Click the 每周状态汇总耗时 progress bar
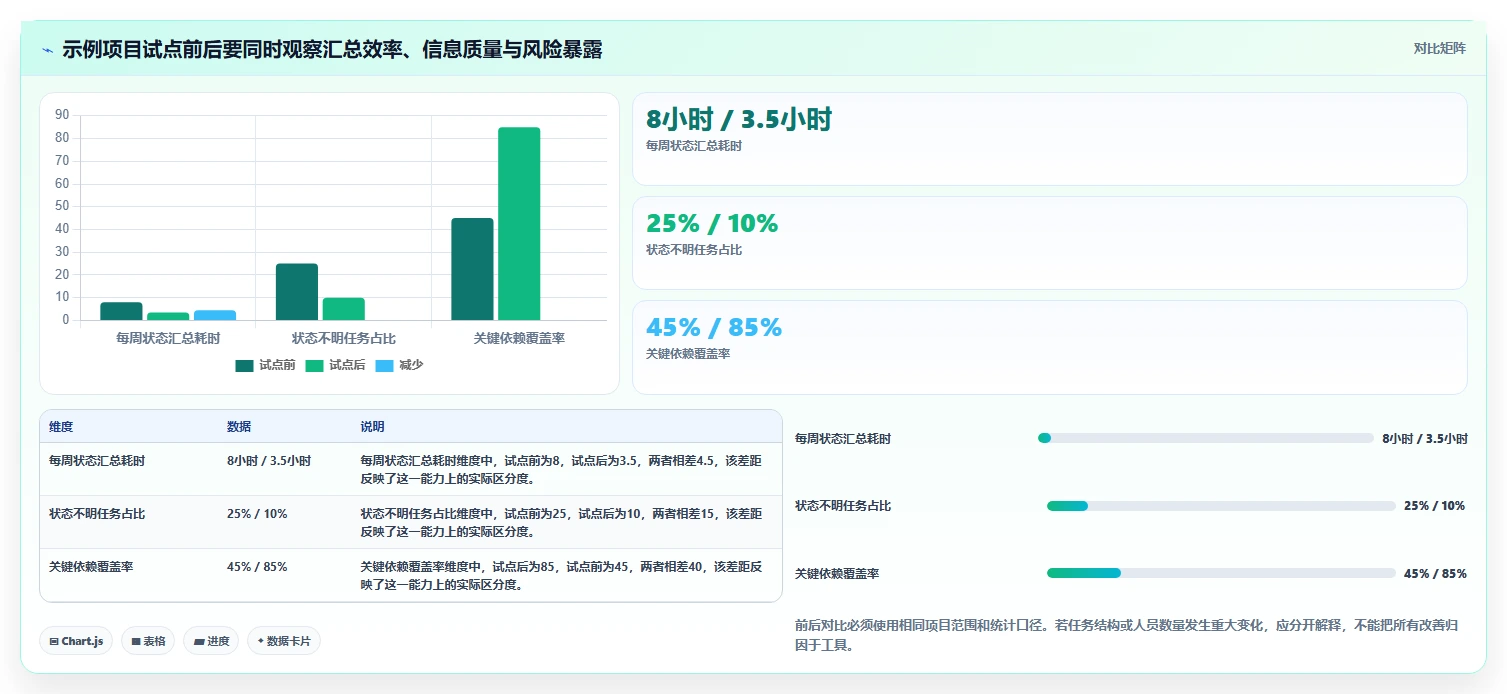 point(1206,438)
